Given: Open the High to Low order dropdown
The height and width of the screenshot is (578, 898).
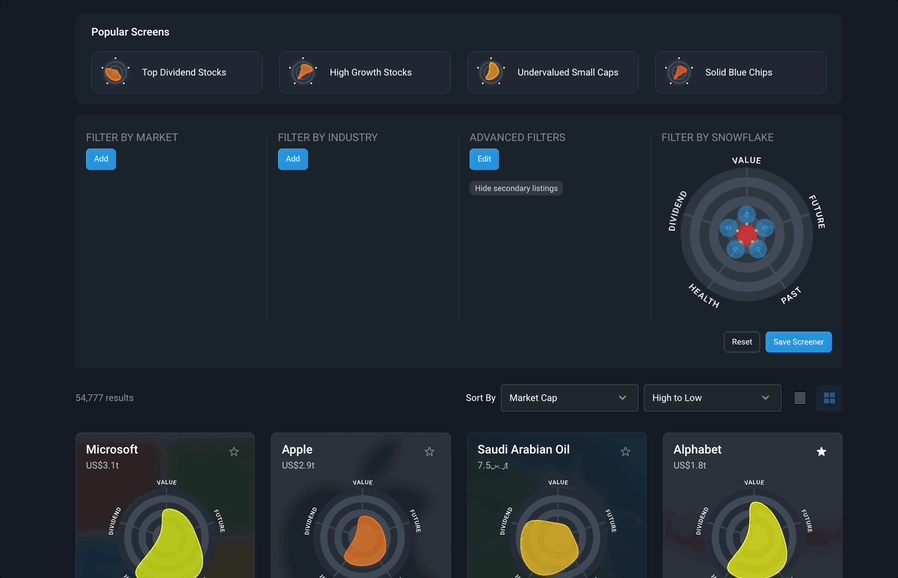Looking at the screenshot, I should [x=712, y=398].
